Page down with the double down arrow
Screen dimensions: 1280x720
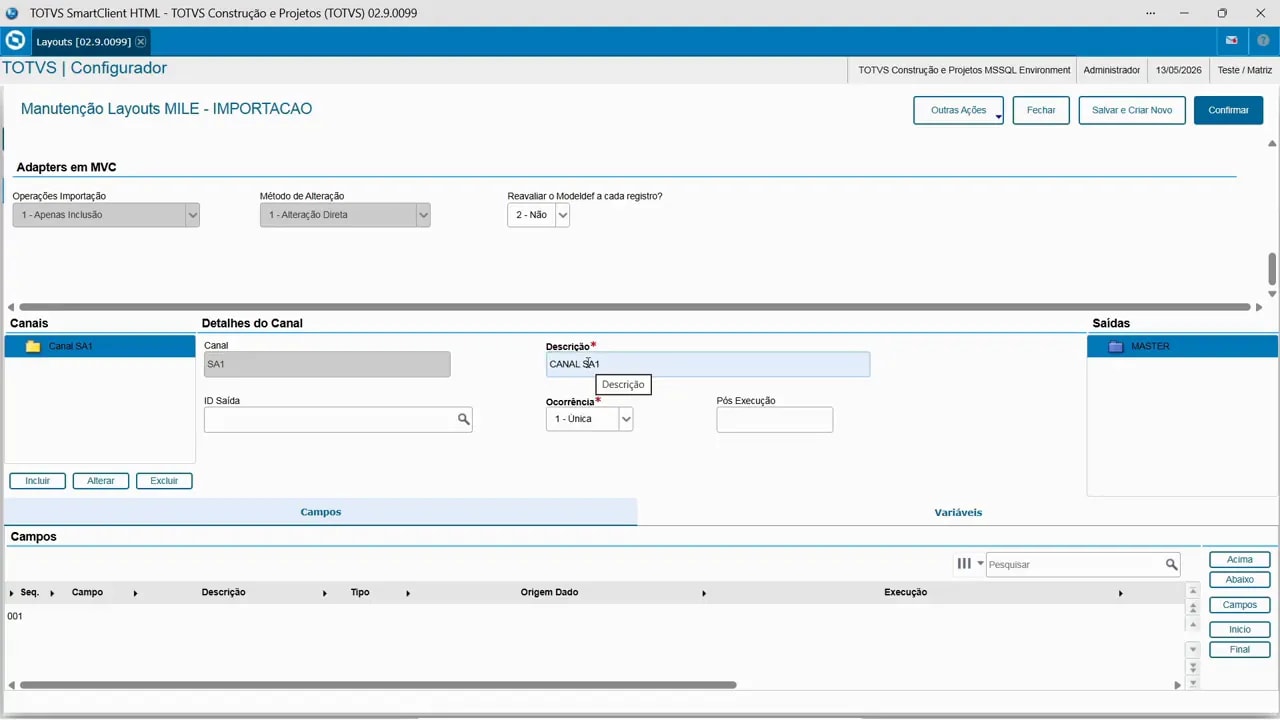click(1193, 667)
